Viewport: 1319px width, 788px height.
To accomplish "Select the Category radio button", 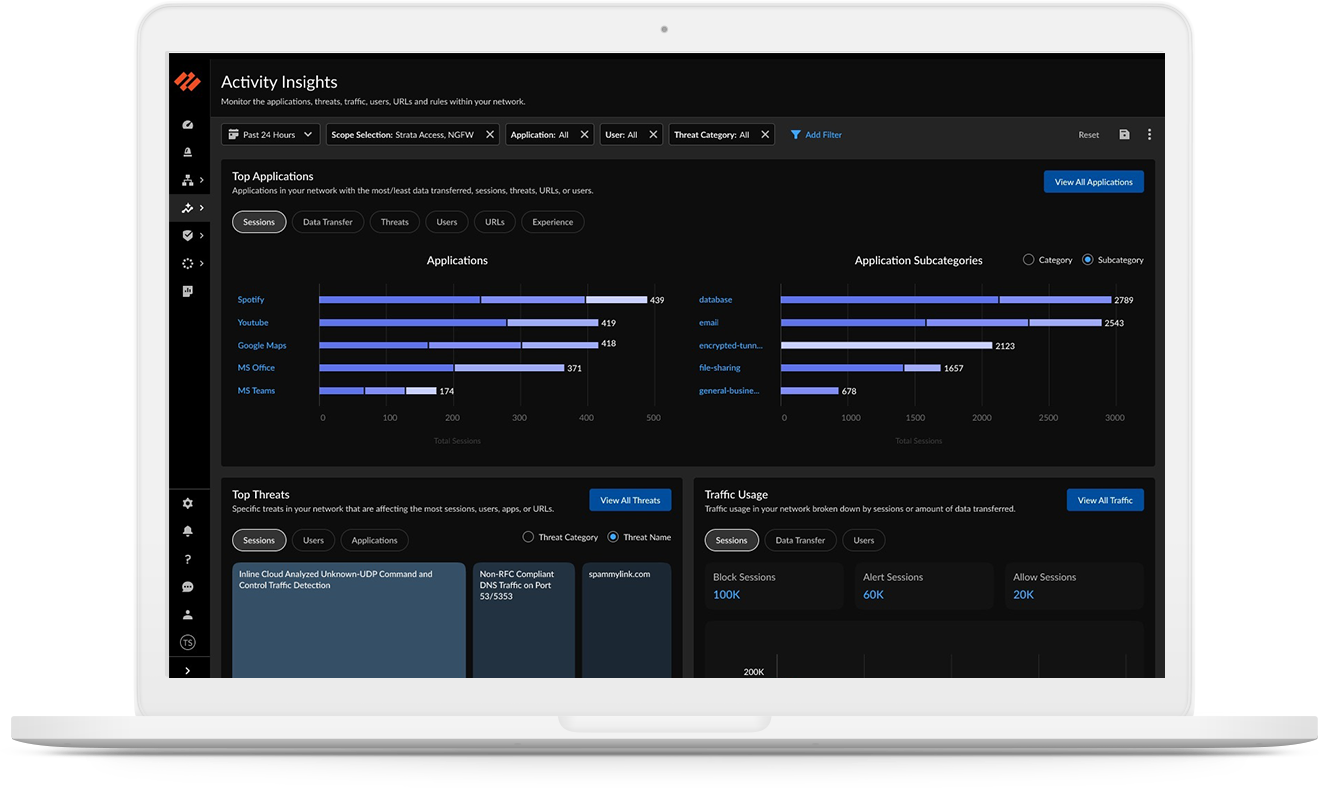I will [x=1028, y=260].
